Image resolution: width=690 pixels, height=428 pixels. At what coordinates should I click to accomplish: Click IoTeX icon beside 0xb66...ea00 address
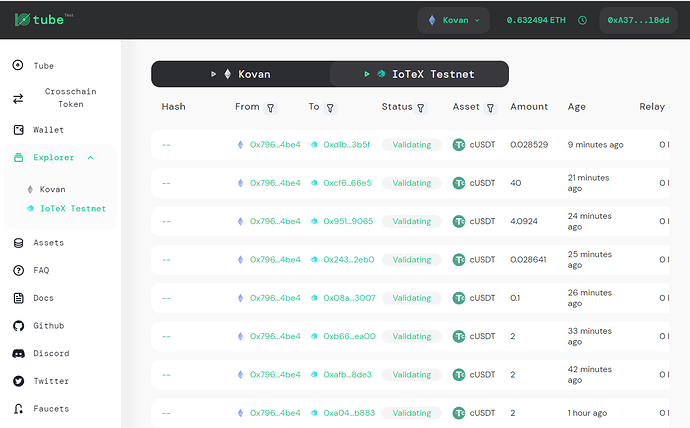314,336
